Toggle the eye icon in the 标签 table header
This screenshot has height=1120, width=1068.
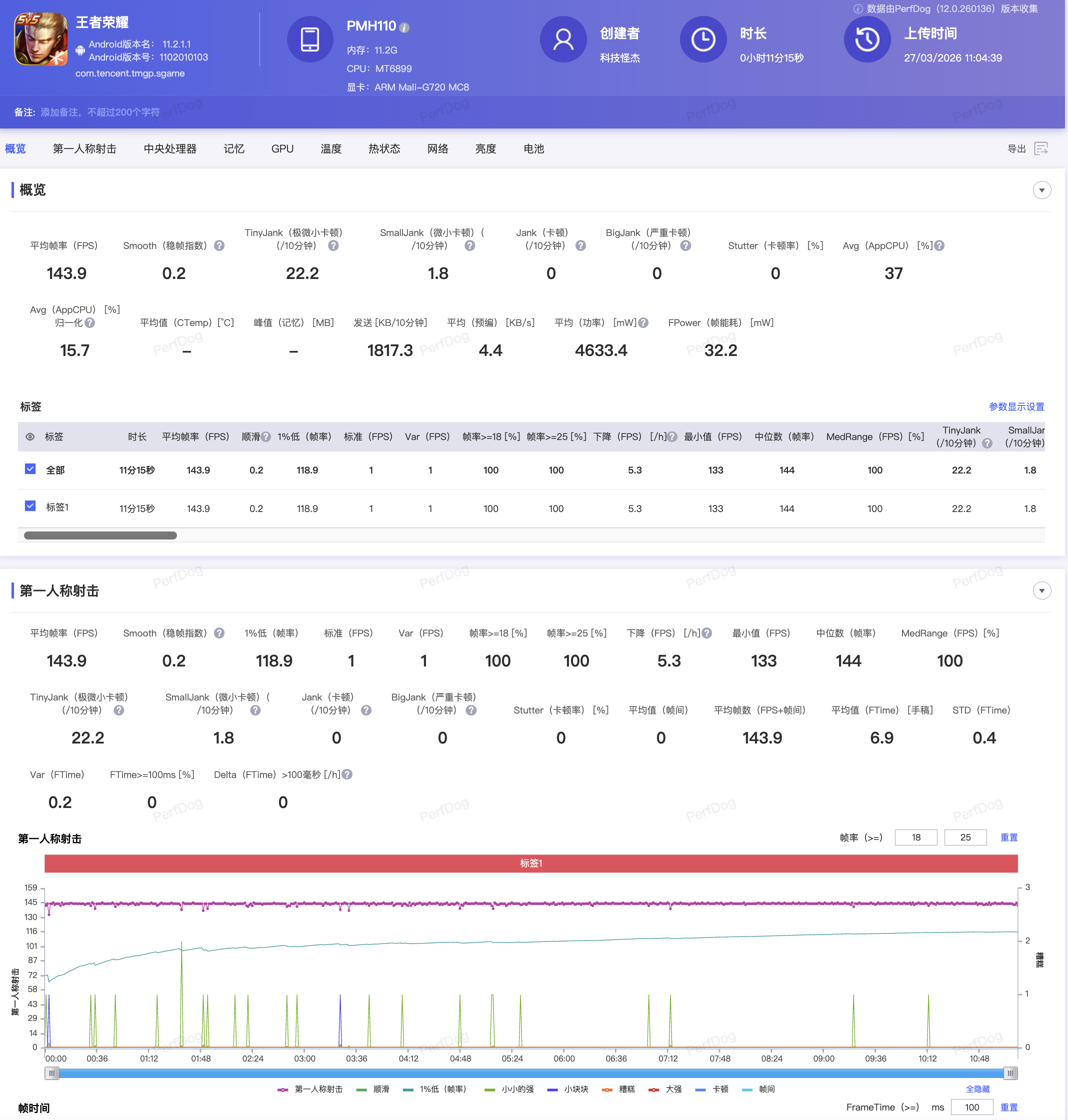click(30, 436)
